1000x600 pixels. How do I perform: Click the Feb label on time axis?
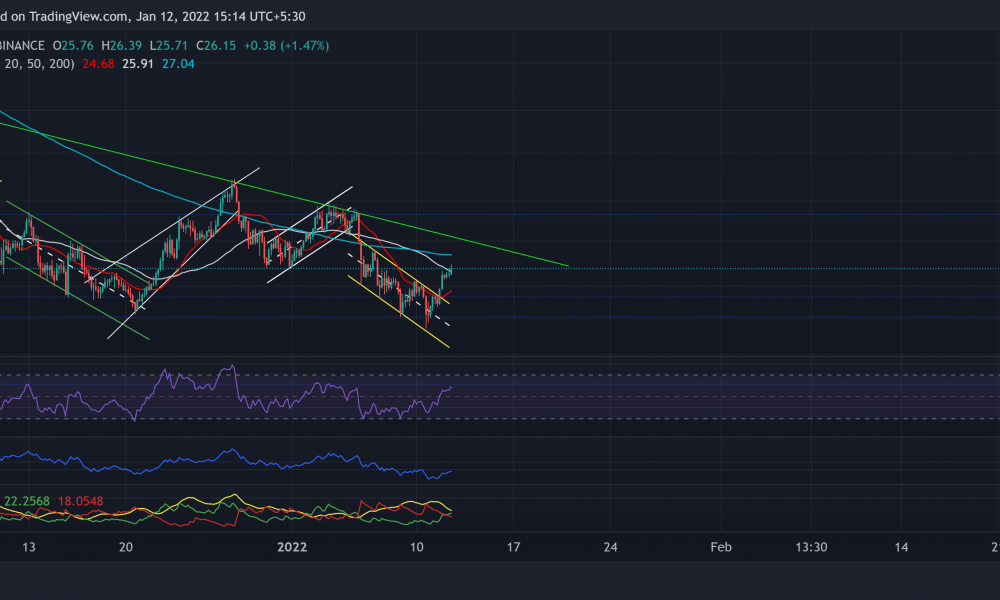721,547
